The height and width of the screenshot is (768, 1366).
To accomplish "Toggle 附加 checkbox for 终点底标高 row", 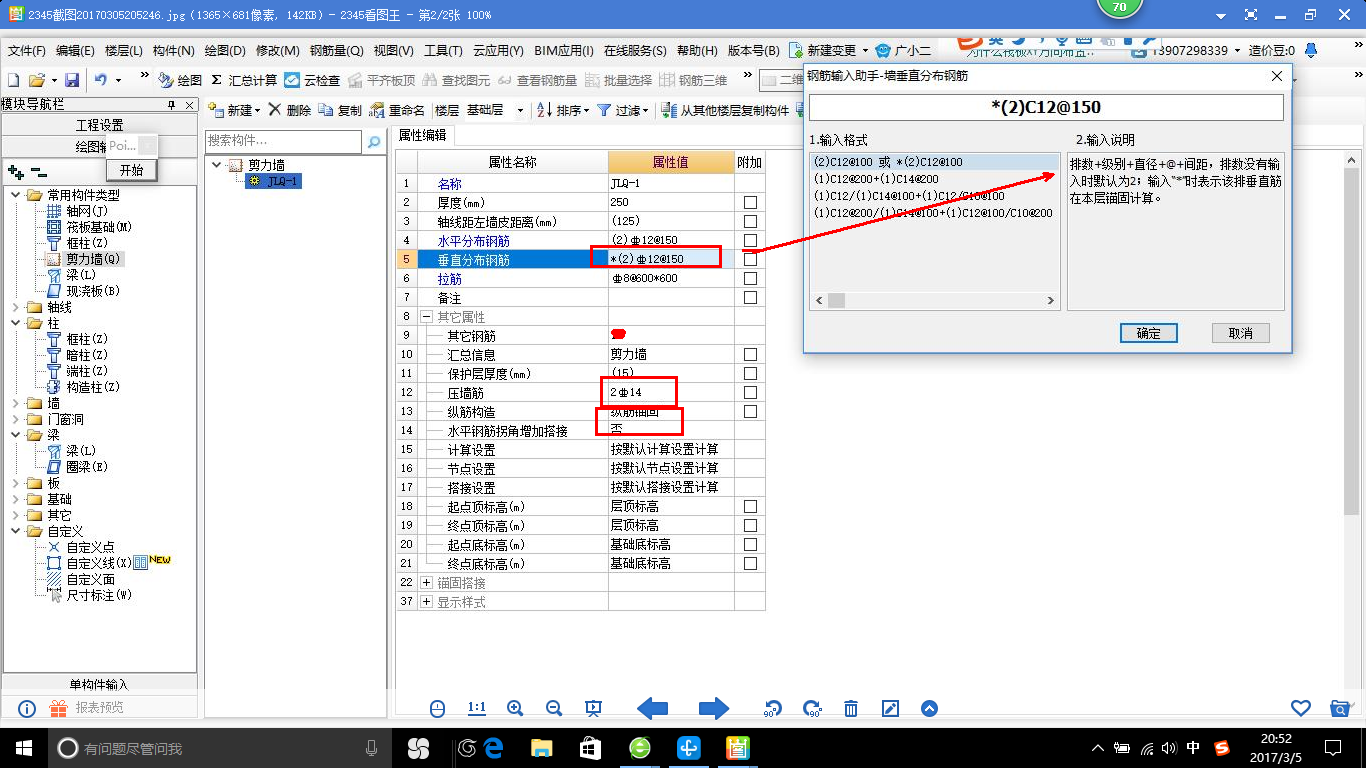I will click(750, 563).
